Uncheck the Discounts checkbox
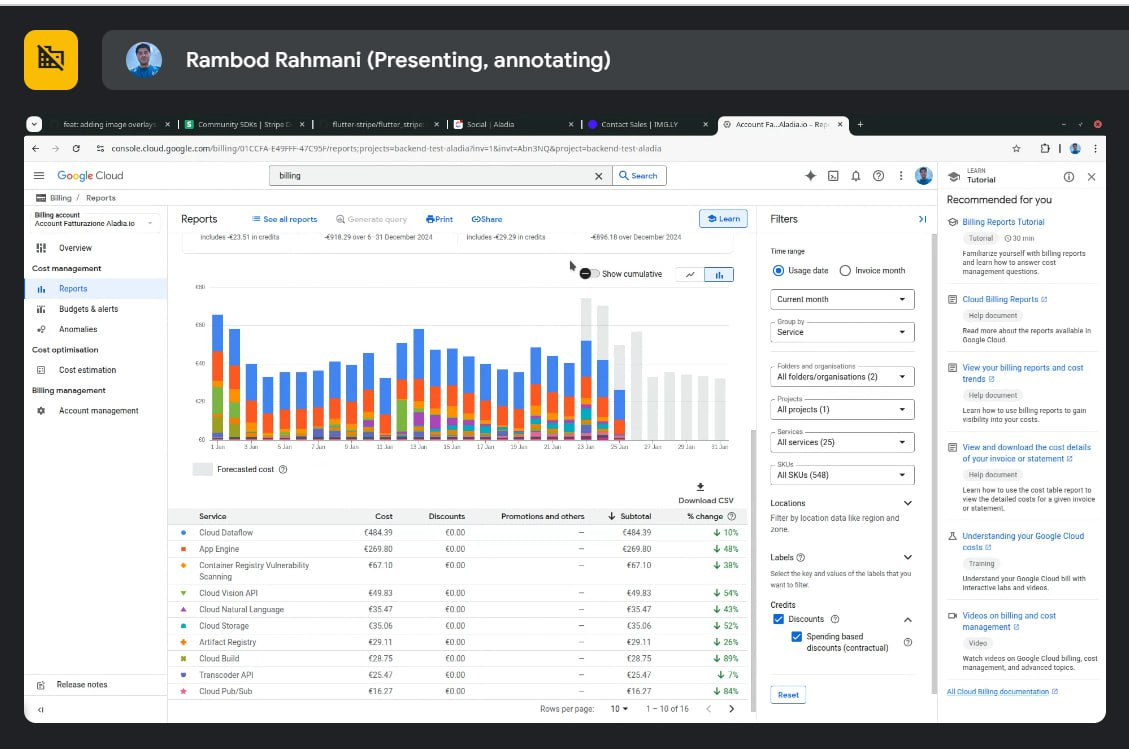The height and width of the screenshot is (749, 1129). point(778,619)
